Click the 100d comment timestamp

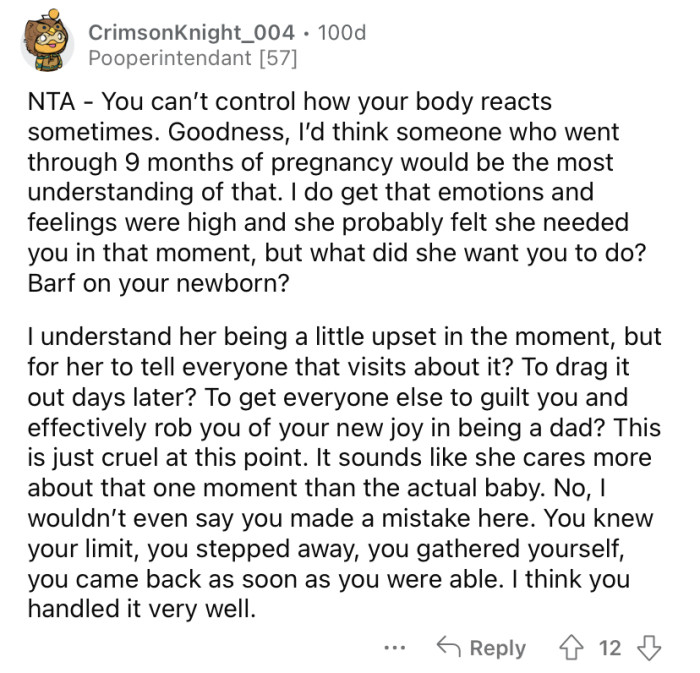click(341, 32)
